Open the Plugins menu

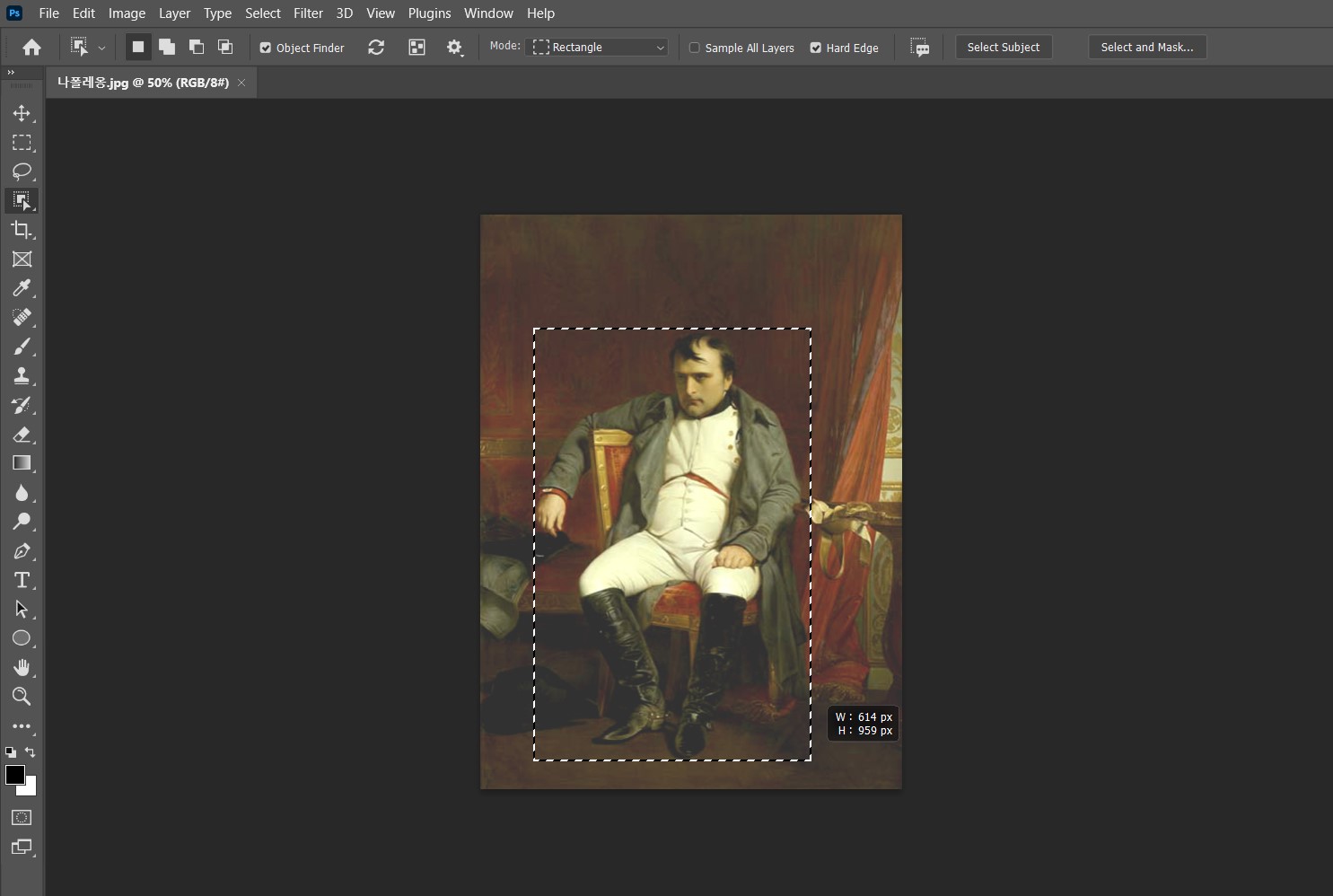tap(429, 13)
